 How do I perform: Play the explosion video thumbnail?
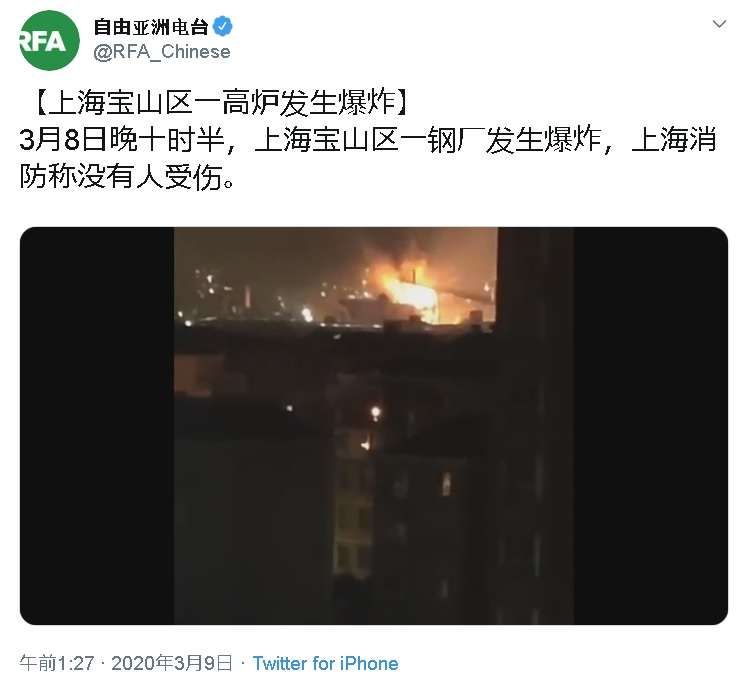(x=374, y=426)
